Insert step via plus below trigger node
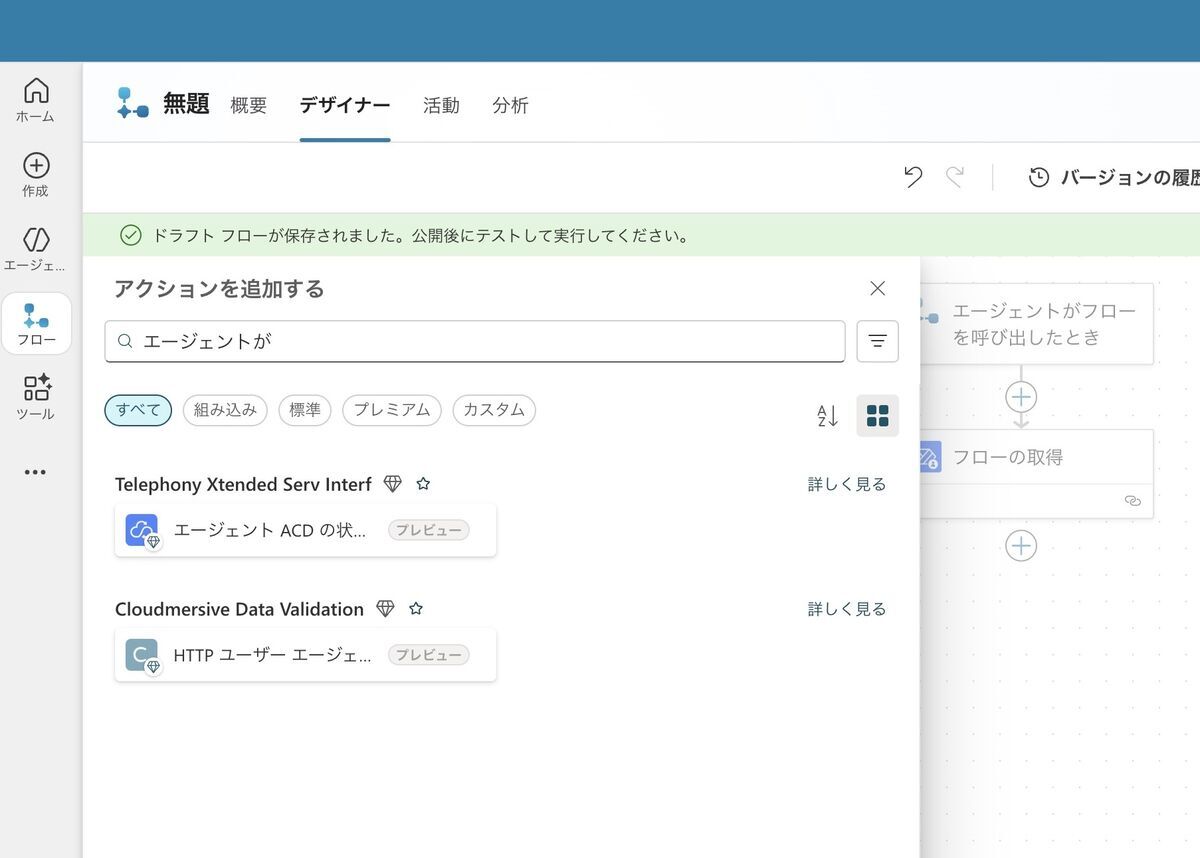Image resolution: width=1200 pixels, height=858 pixels. tap(1021, 397)
